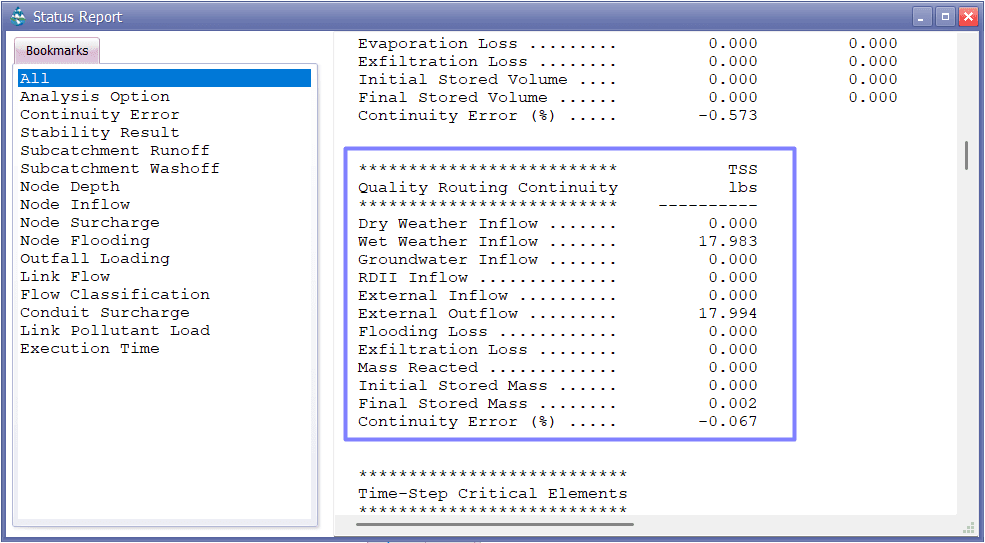Screen dimensions: 985x543
Task: Select the All bookmark
Action: (165, 78)
